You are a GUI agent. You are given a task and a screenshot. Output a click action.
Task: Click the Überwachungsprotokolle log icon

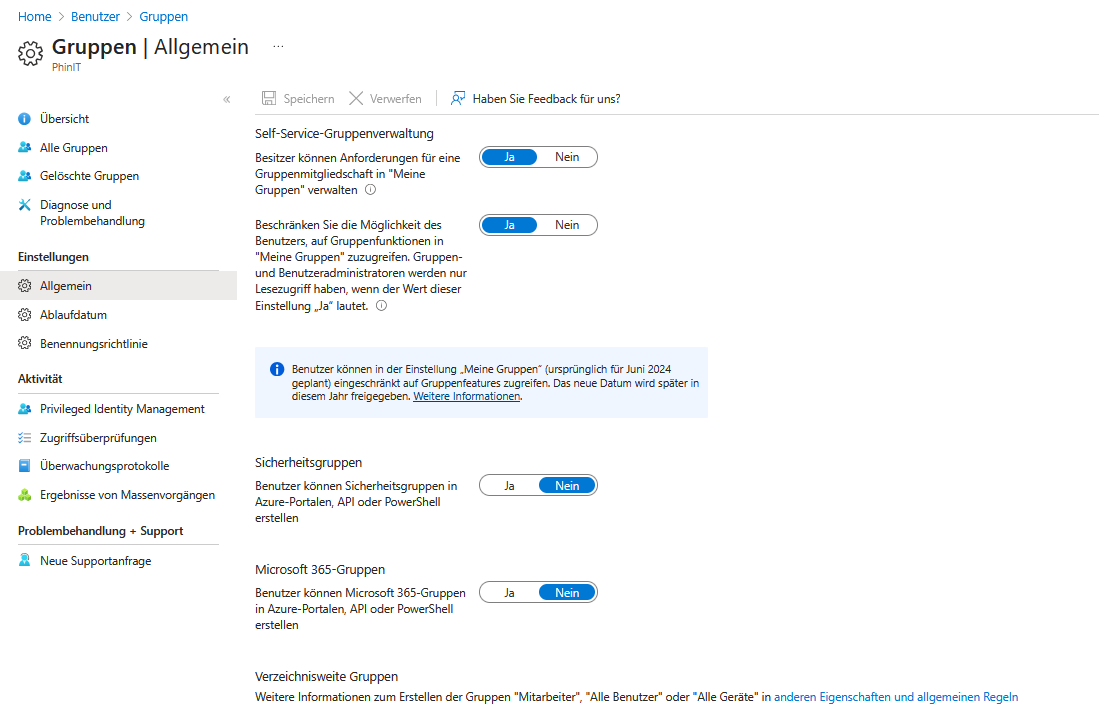22,465
